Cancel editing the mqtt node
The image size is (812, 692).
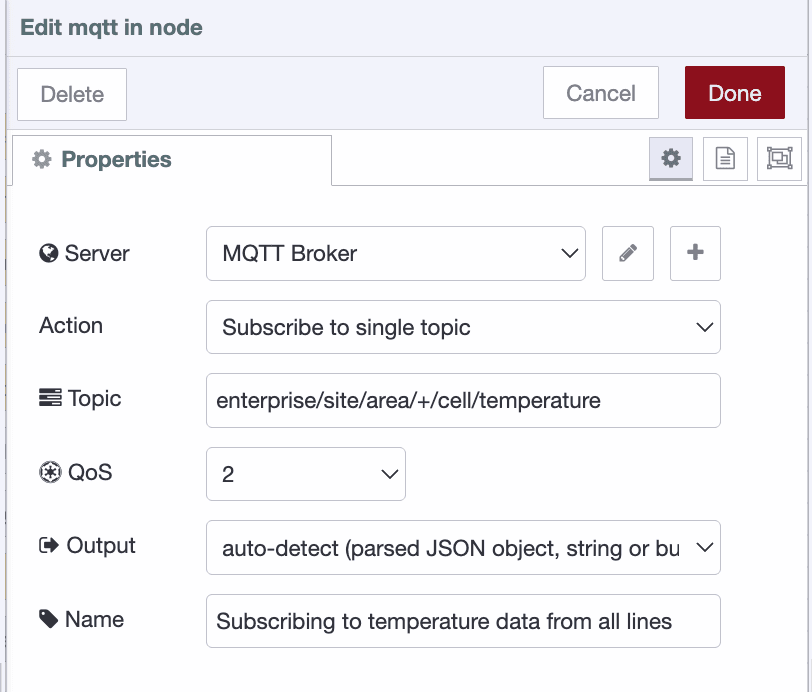pos(600,92)
